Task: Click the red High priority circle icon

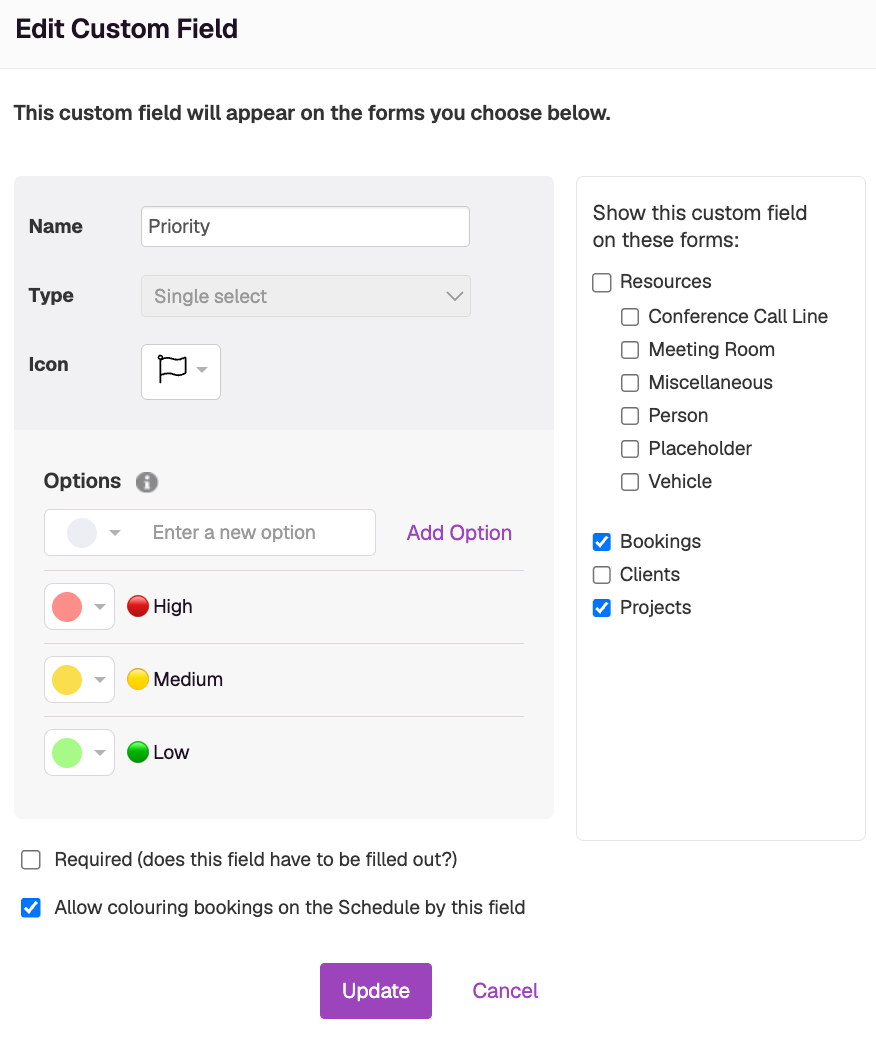Action: click(x=138, y=606)
